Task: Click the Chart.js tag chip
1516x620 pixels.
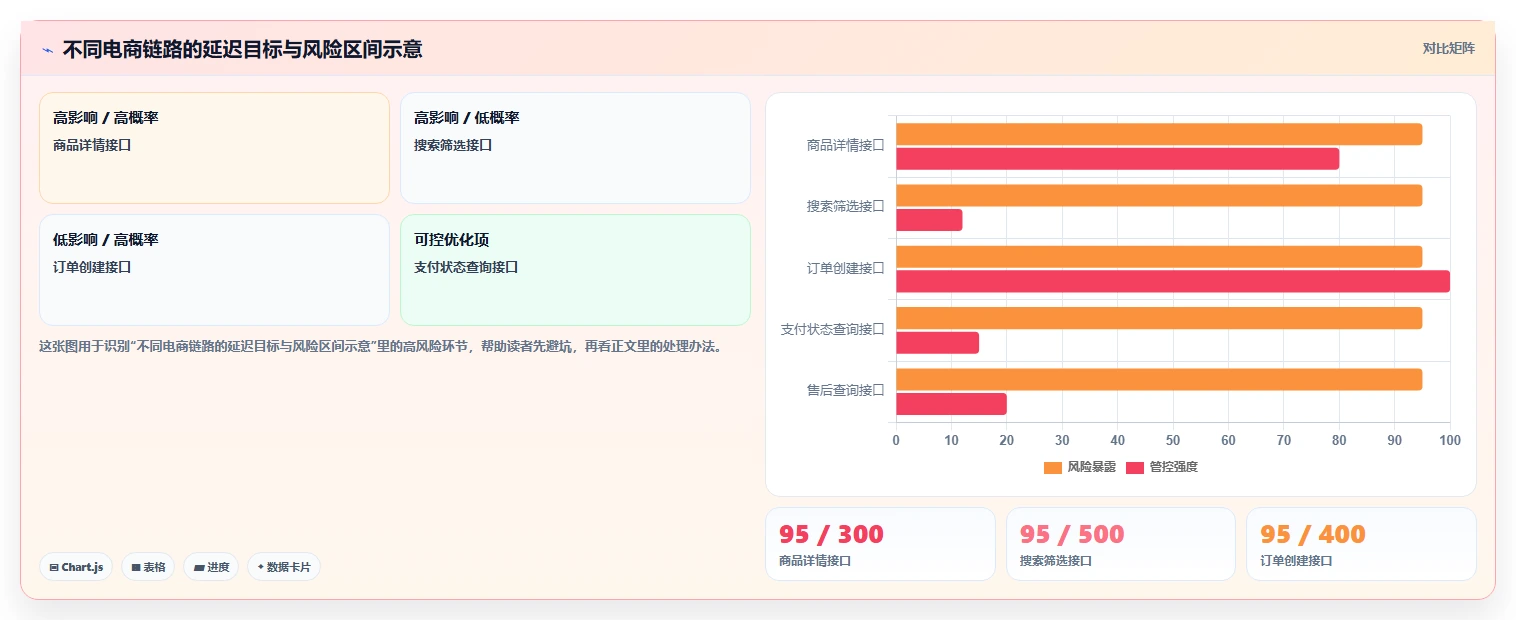Action: pos(76,567)
